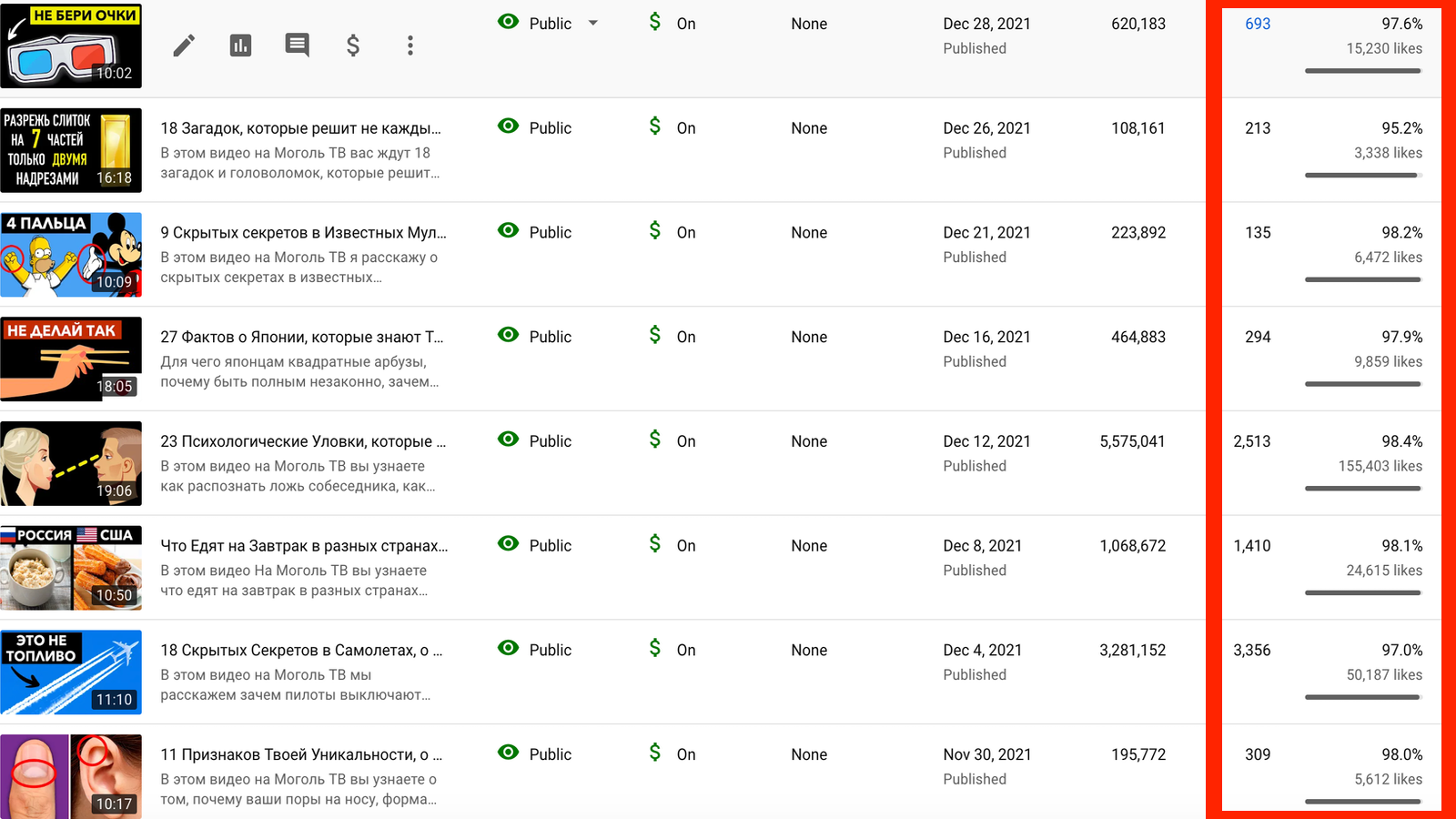Click Public visibility label of breakfast video
The height and width of the screenshot is (819, 1456).
551,546
